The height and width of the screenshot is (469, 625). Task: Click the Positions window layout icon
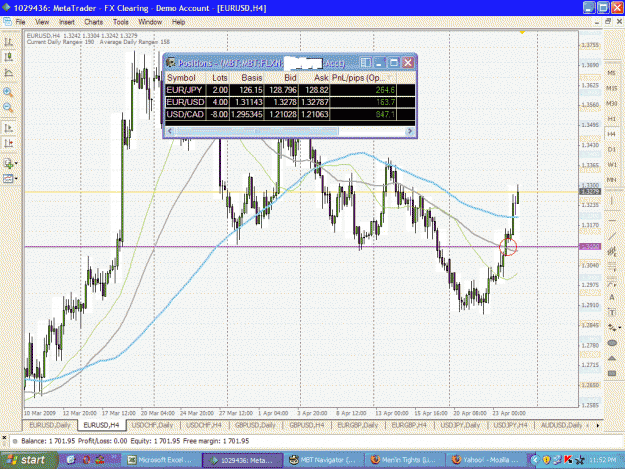[365, 63]
